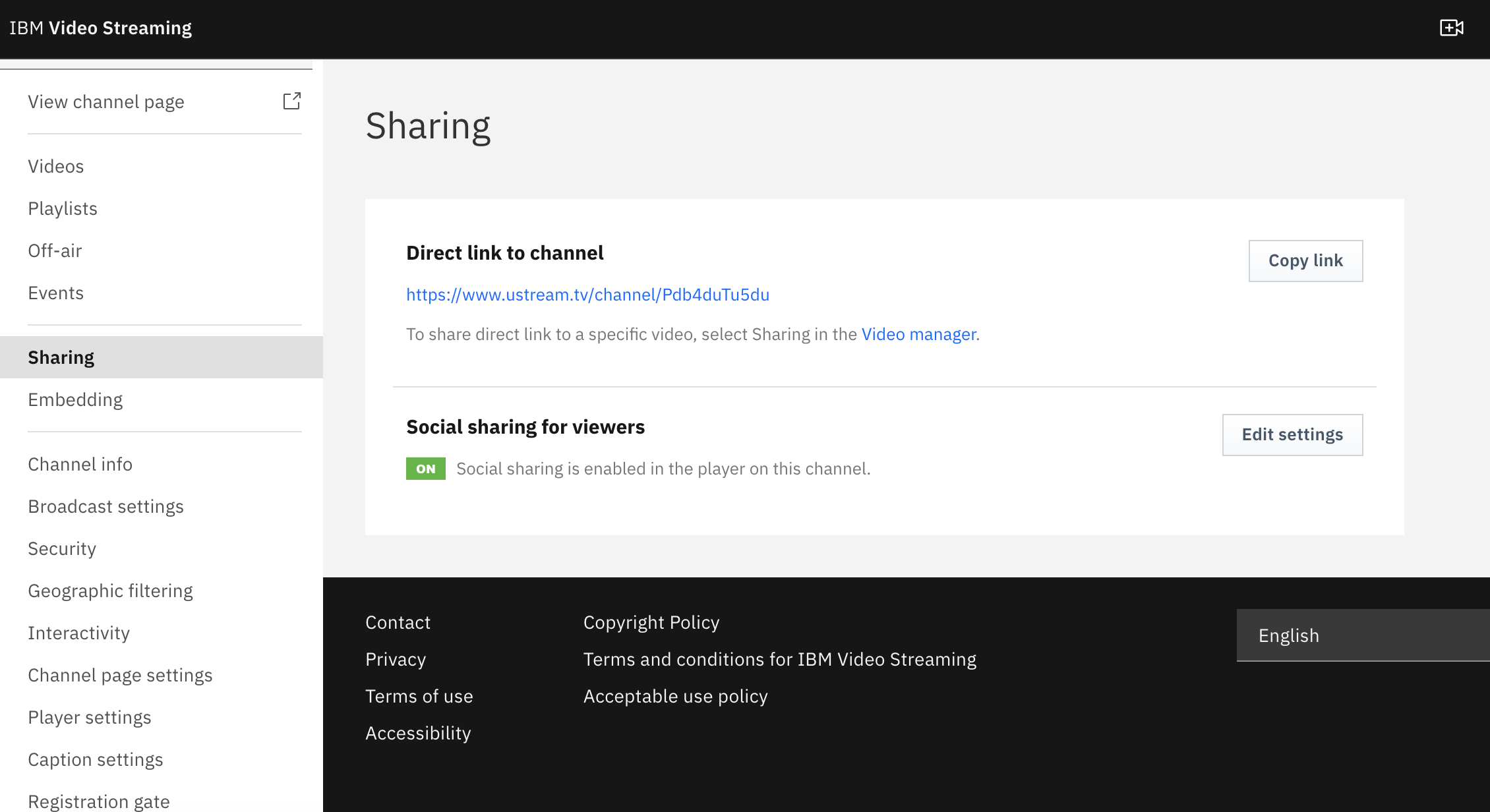Click the Sharing page heading
The height and width of the screenshot is (812, 1490).
(428, 126)
